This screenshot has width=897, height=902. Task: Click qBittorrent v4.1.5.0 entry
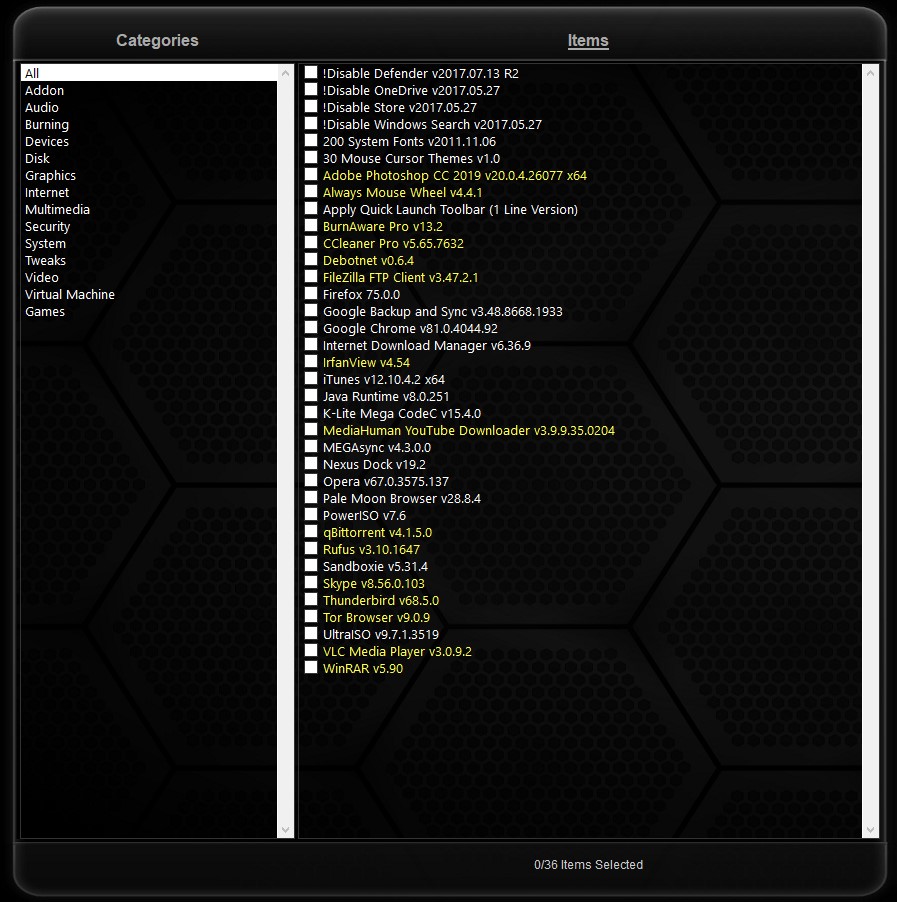pyautogui.click(x=377, y=532)
